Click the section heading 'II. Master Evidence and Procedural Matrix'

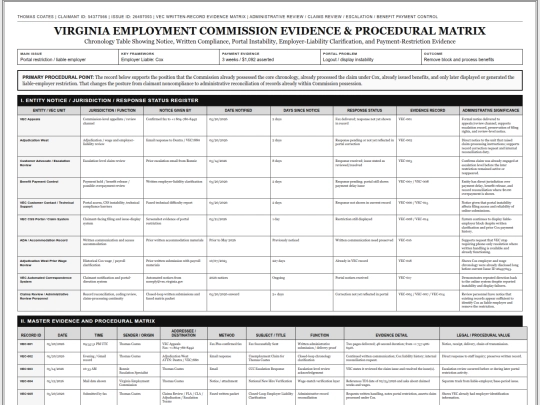point(88,321)
